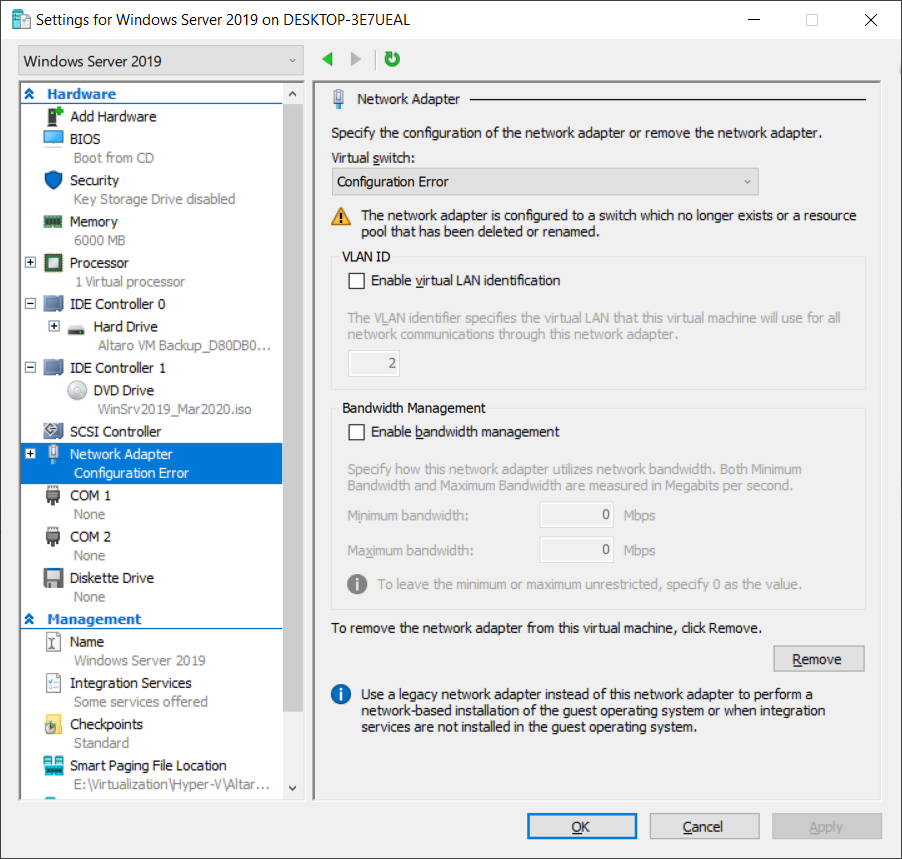Click the tree scrollbar up arrow
The height and width of the screenshot is (859, 902).
293,94
